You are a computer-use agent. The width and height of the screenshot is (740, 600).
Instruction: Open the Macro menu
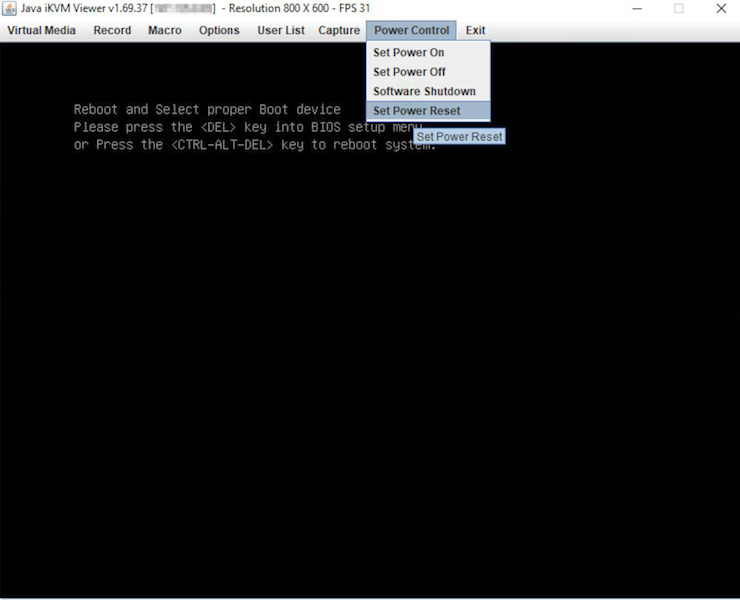(x=165, y=30)
